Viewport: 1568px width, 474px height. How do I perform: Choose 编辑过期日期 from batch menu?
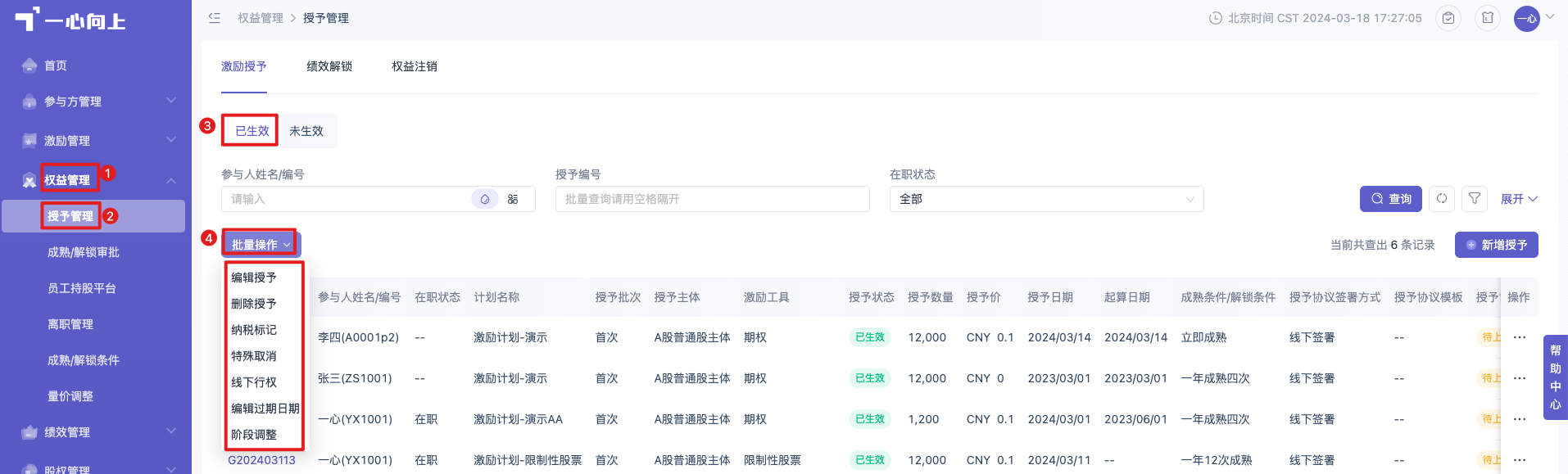click(265, 409)
